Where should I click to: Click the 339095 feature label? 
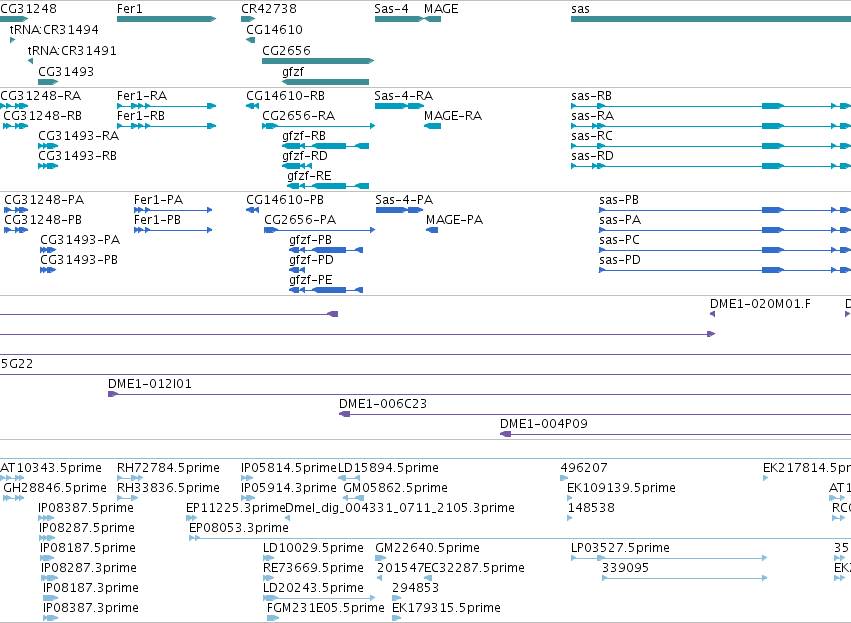pyautogui.click(x=625, y=568)
